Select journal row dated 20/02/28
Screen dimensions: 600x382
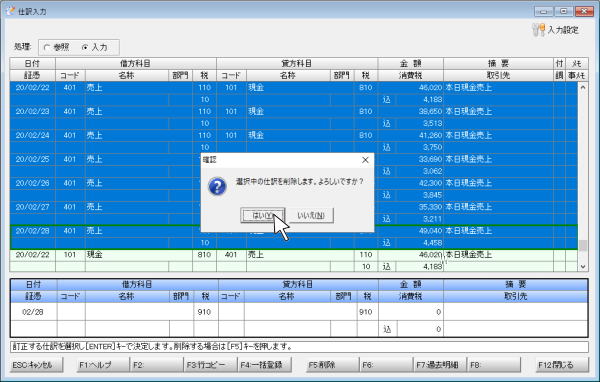tap(293, 237)
